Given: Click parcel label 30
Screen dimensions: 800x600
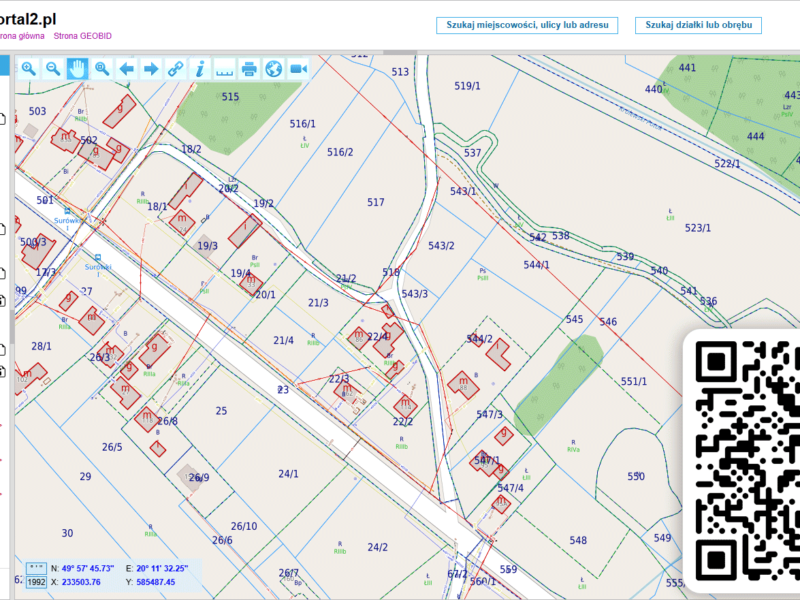Looking at the screenshot, I should 67,533.
